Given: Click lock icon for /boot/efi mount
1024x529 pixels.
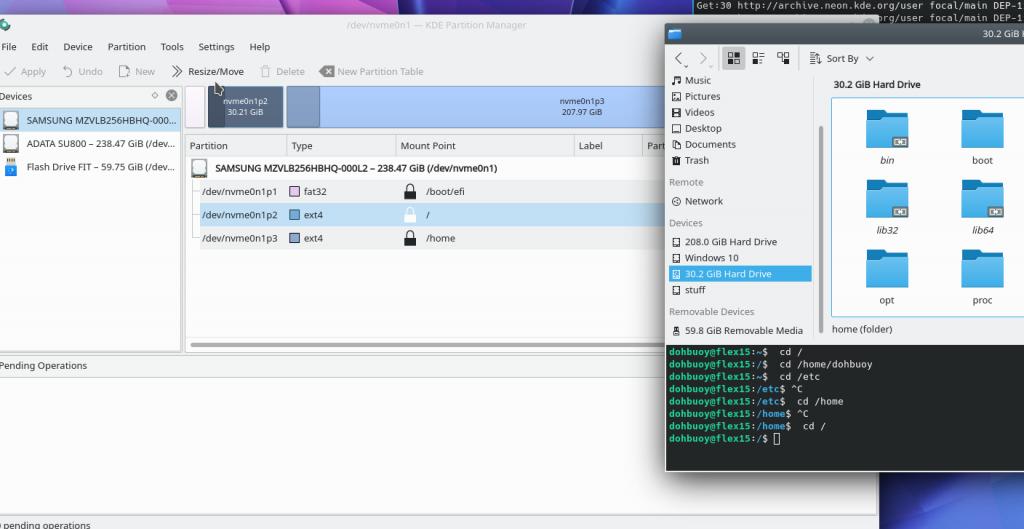Looking at the screenshot, I should click(409, 192).
